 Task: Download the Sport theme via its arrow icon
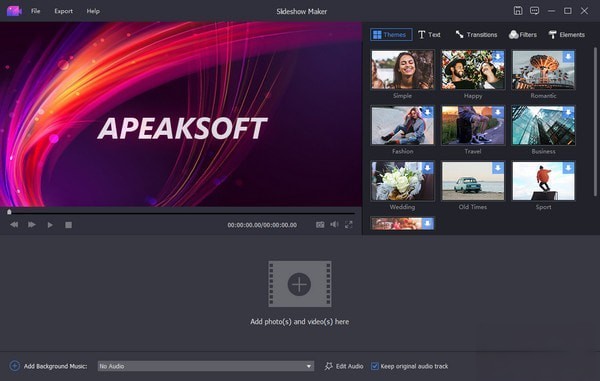(x=568, y=168)
